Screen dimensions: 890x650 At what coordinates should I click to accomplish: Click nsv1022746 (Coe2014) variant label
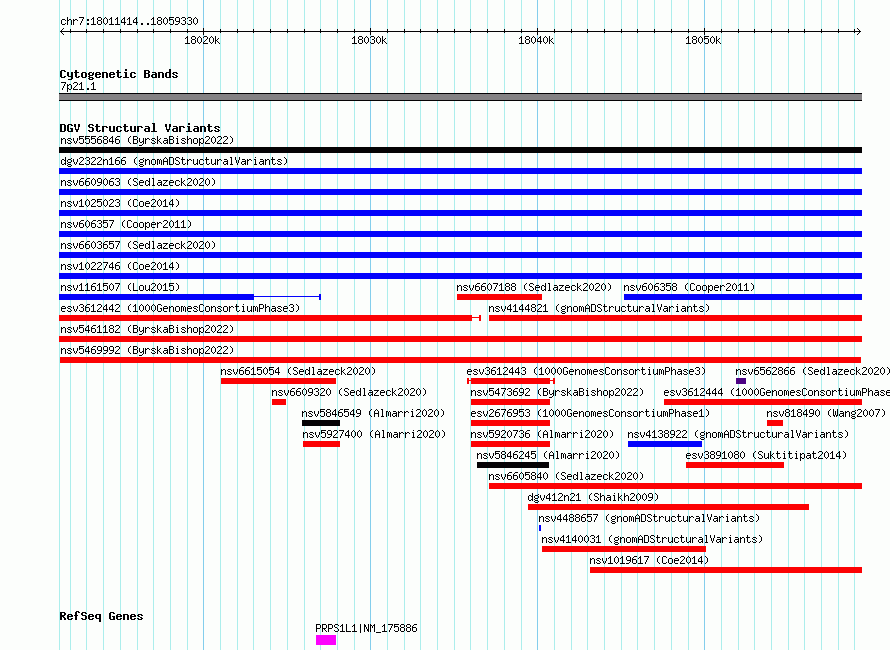120,266
